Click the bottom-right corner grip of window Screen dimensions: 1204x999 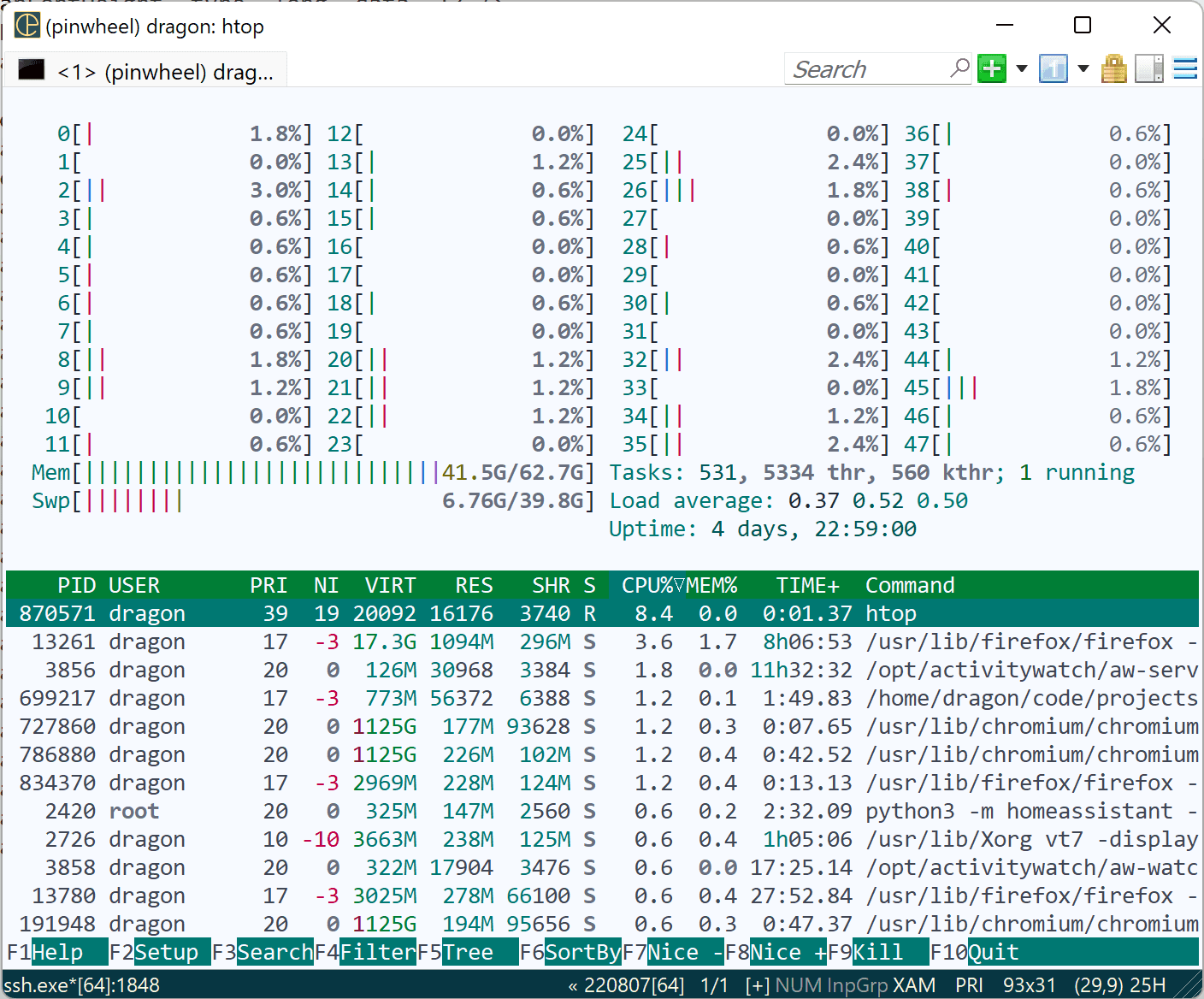1189,986
